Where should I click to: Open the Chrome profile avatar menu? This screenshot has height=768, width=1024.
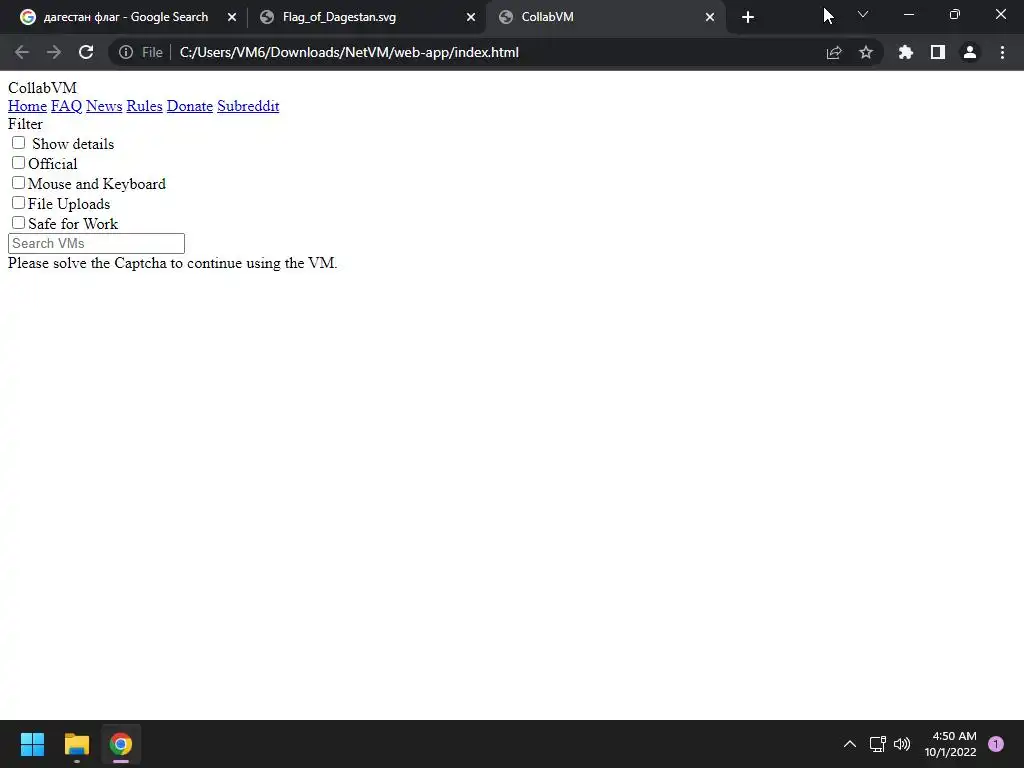pos(970,52)
